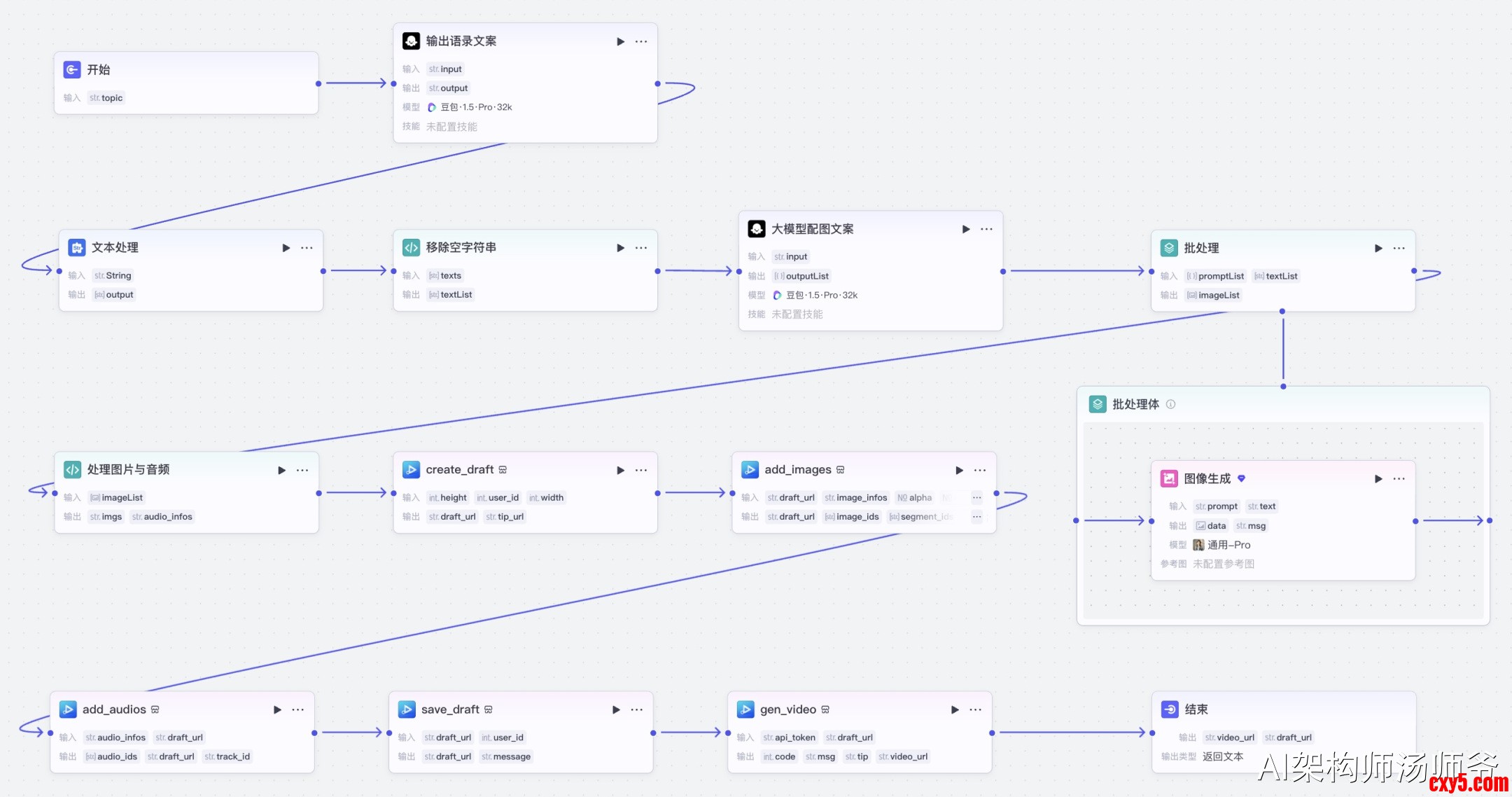Viewport: 1512px width, 797px height.
Task: Open save_draft node more options
Action: coord(636,709)
